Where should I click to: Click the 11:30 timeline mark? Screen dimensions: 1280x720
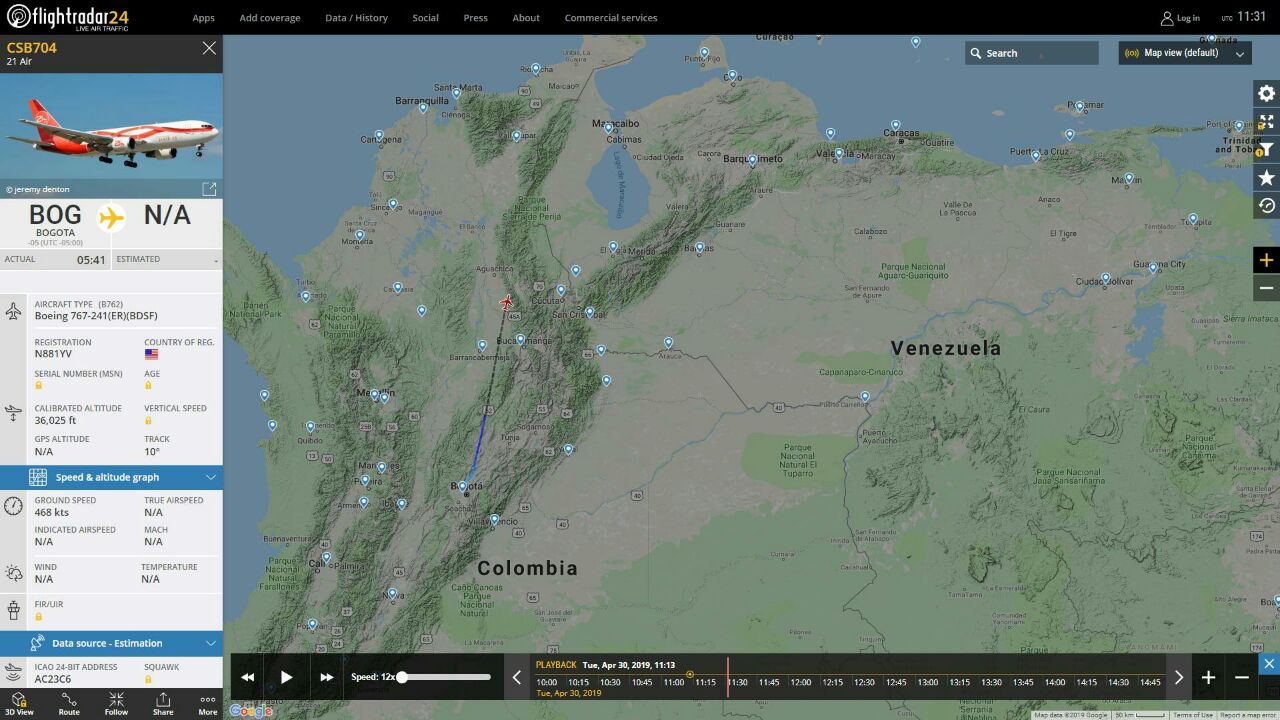point(738,682)
